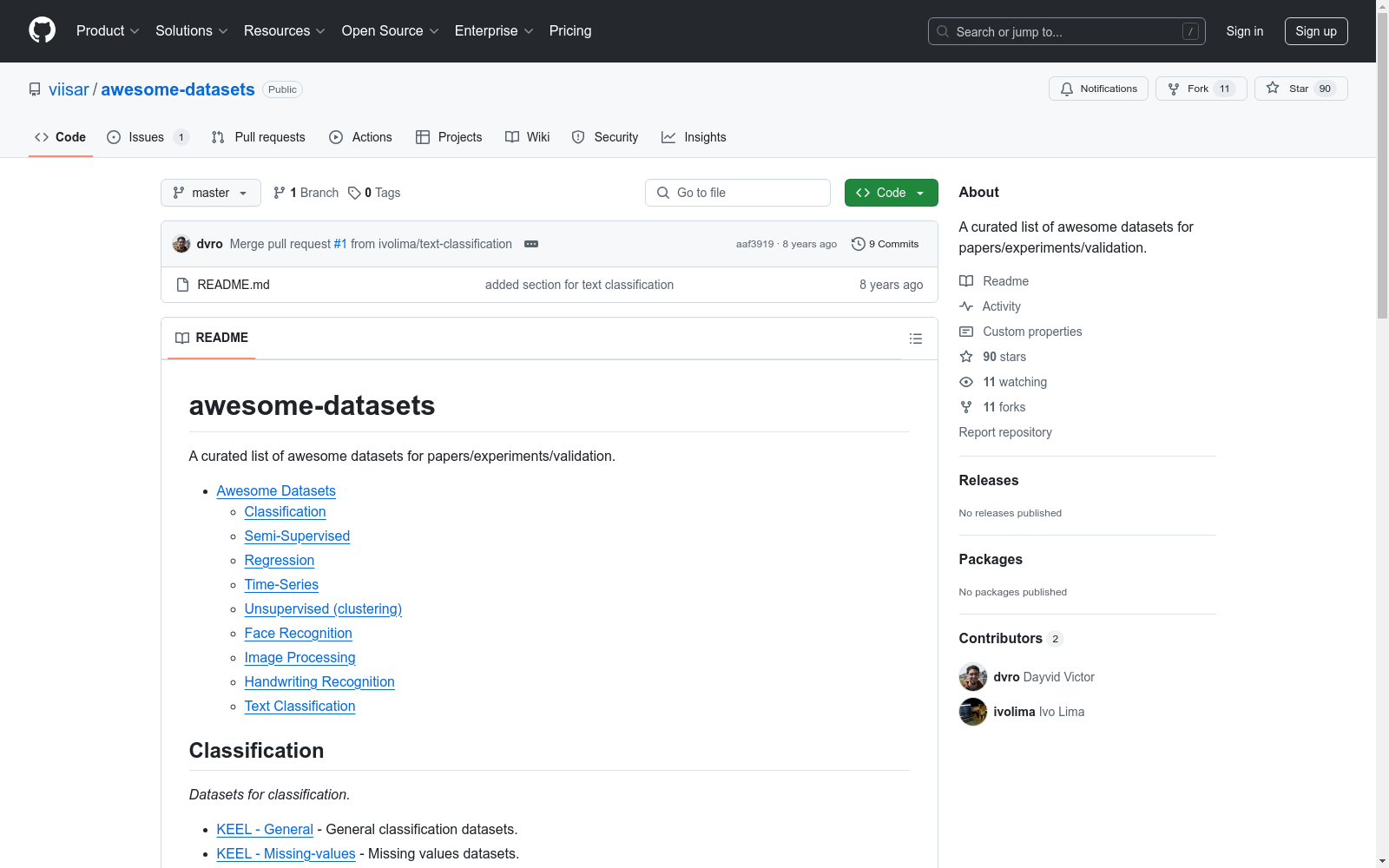Jump to Semi-Supervised section

pos(297,536)
